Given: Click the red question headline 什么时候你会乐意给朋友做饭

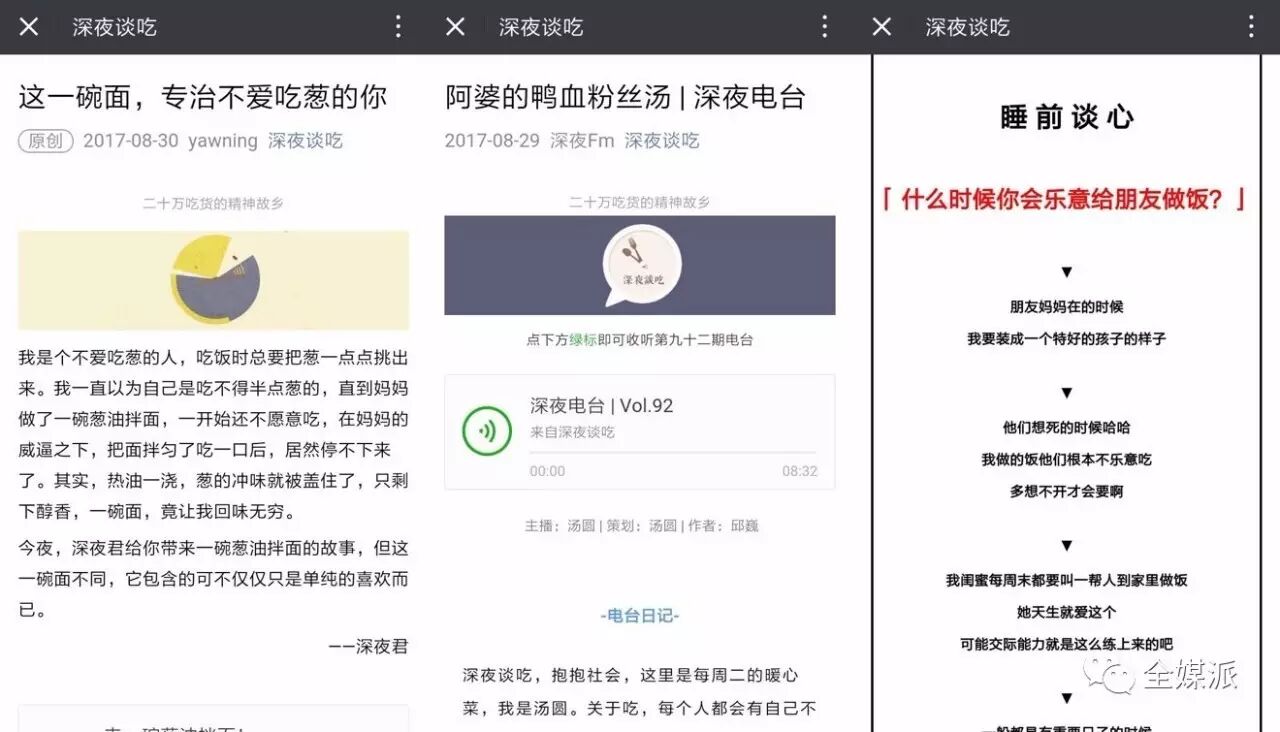Looking at the screenshot, I should click(1066, 199).
